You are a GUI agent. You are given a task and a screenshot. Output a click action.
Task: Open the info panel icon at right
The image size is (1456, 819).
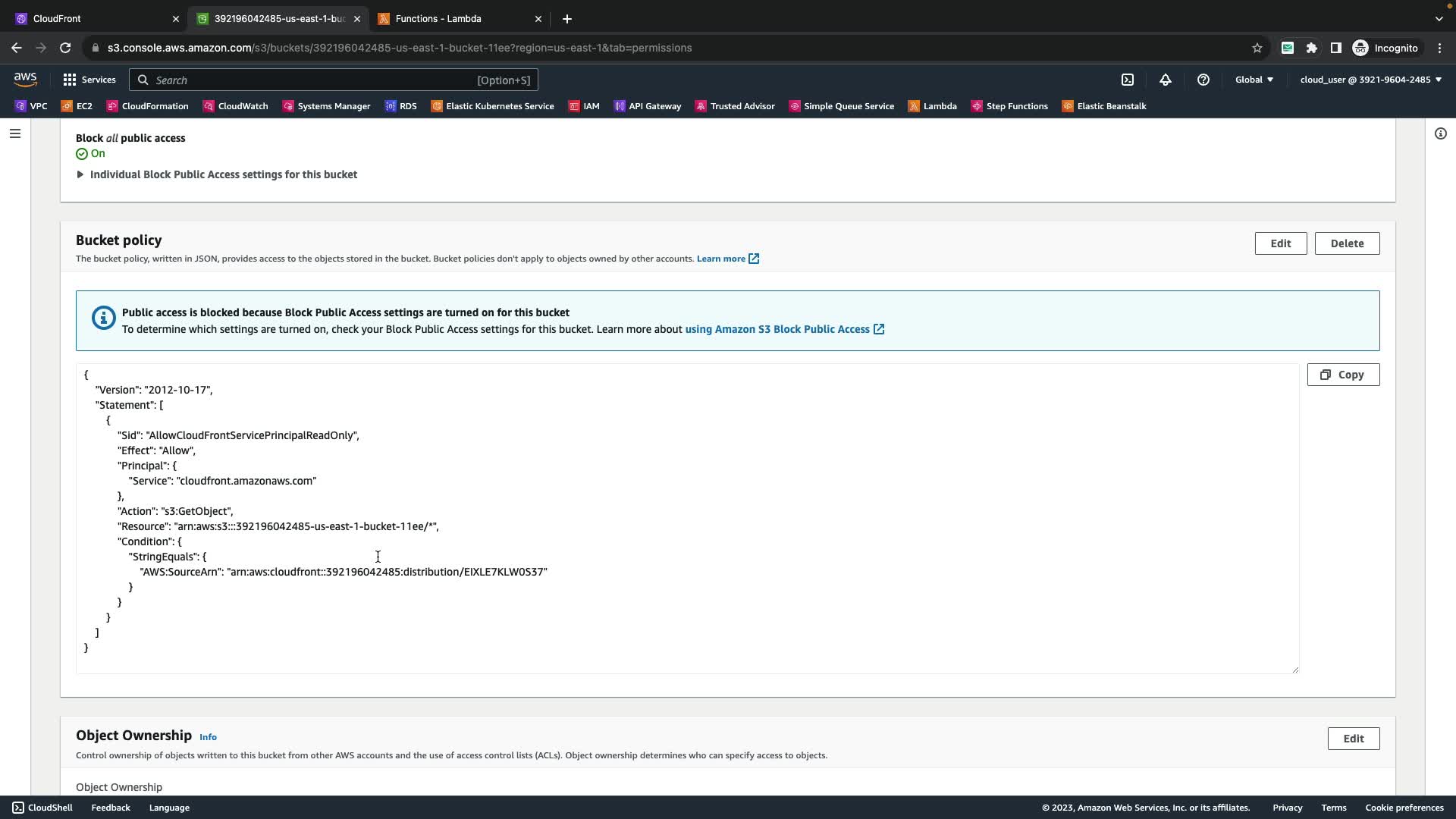(x=1440, y=133)
